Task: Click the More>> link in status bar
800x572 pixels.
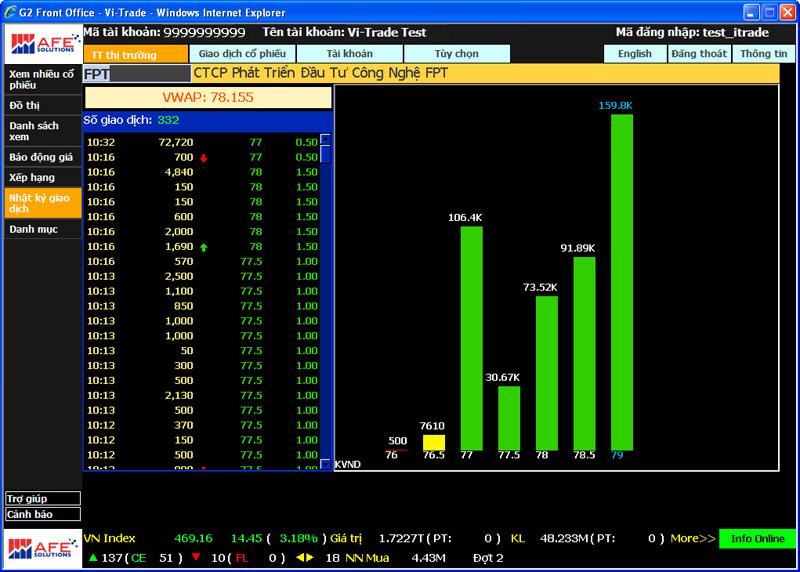Action: 692,538
